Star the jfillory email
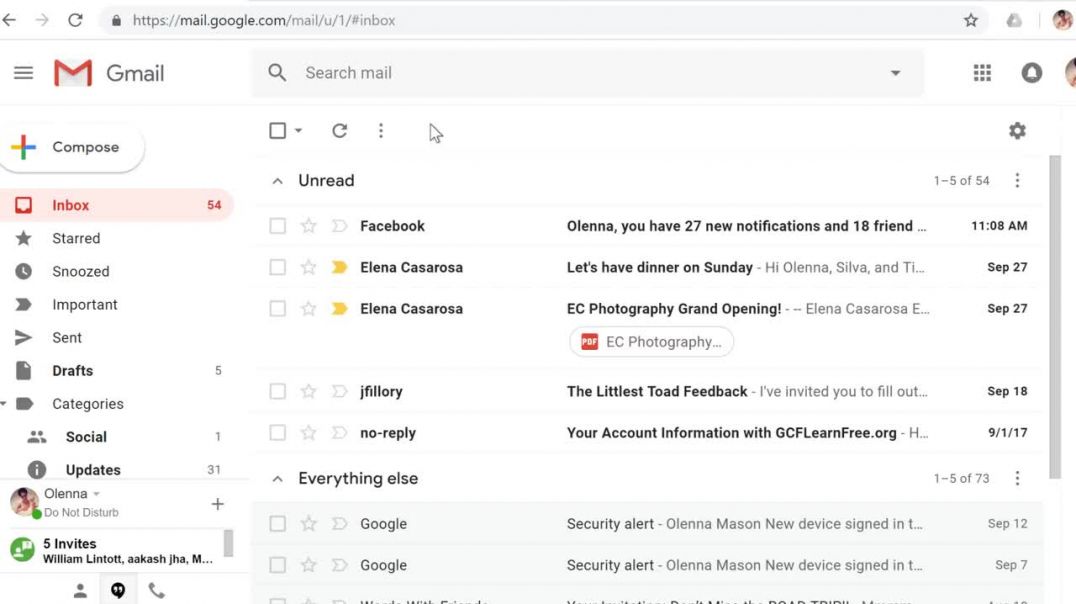The height and width of the screenshot is (604, 1076). (x=309, y=391)
